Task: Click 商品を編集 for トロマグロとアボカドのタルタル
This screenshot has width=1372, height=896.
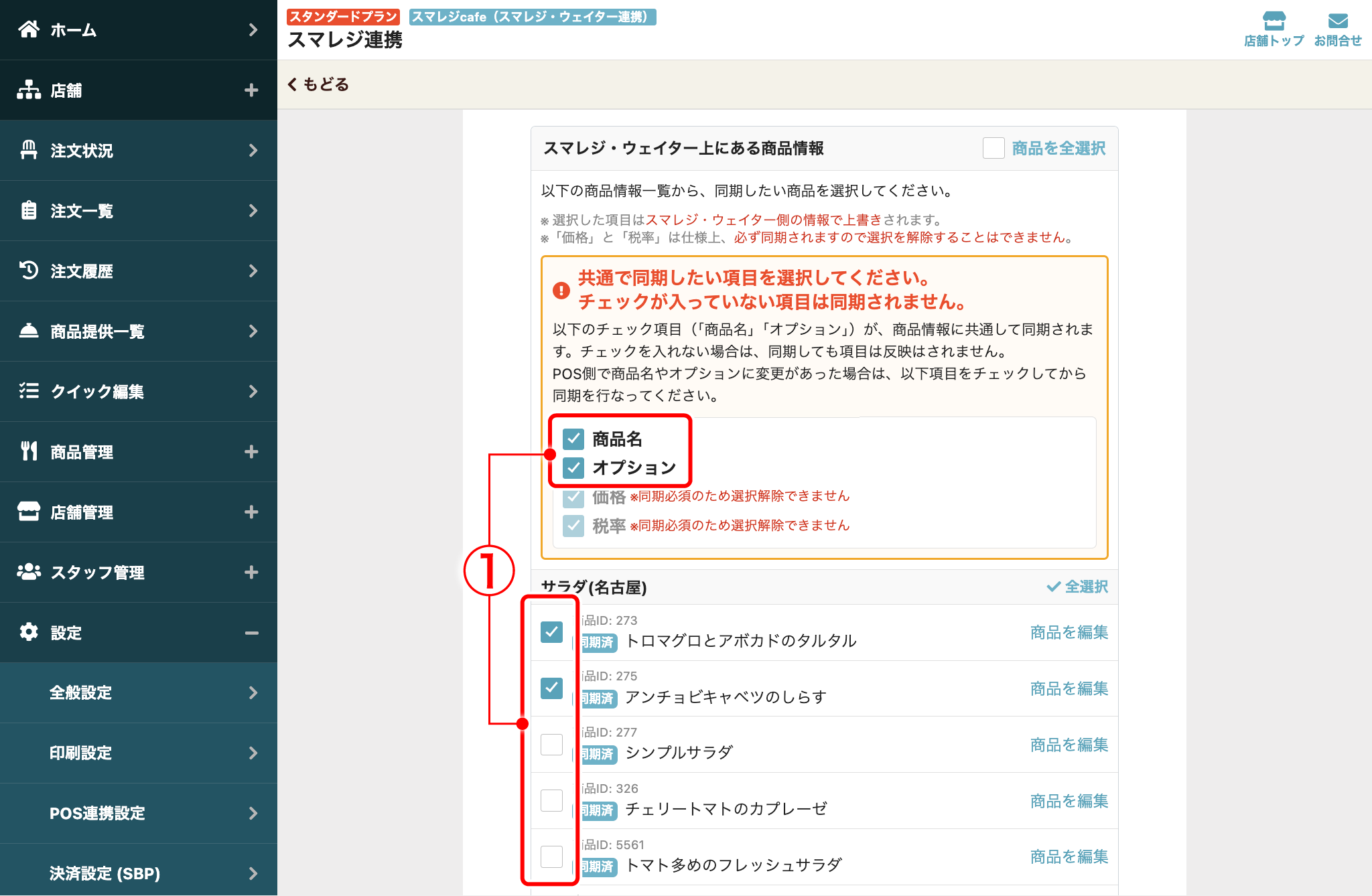Action: [1069, 632]
